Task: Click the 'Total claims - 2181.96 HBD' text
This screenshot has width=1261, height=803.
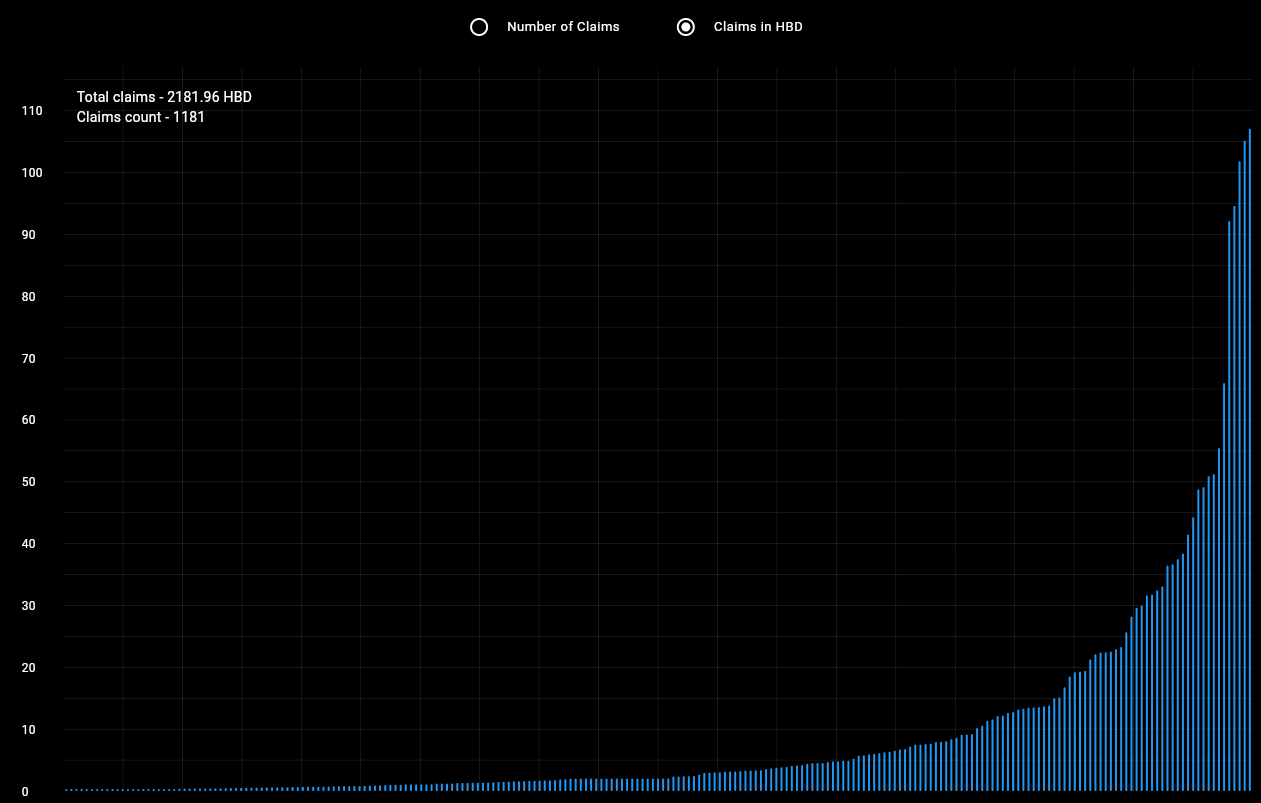Action: tap(164, 97)
